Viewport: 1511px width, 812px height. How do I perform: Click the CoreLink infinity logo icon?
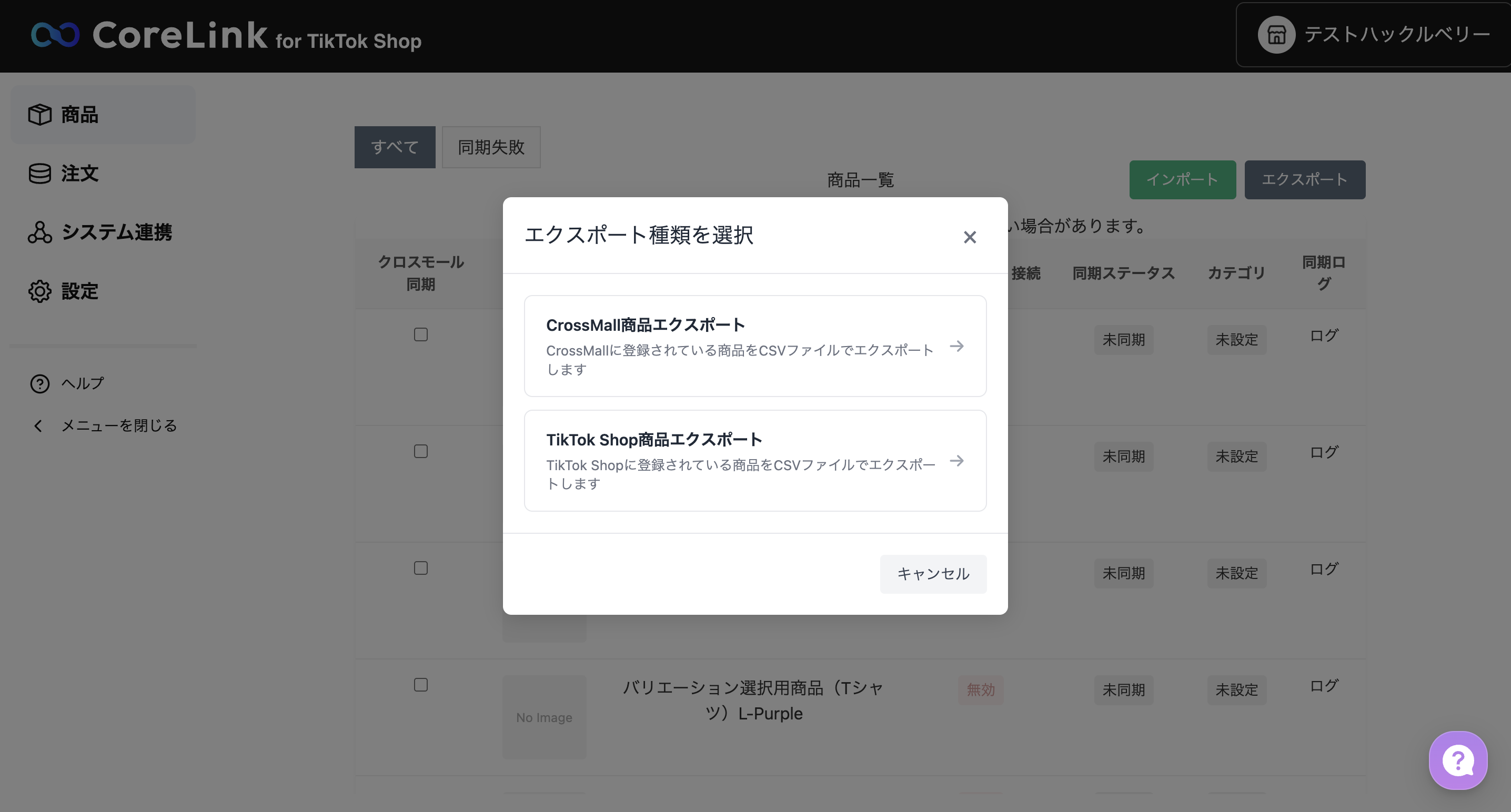point(55,35)
